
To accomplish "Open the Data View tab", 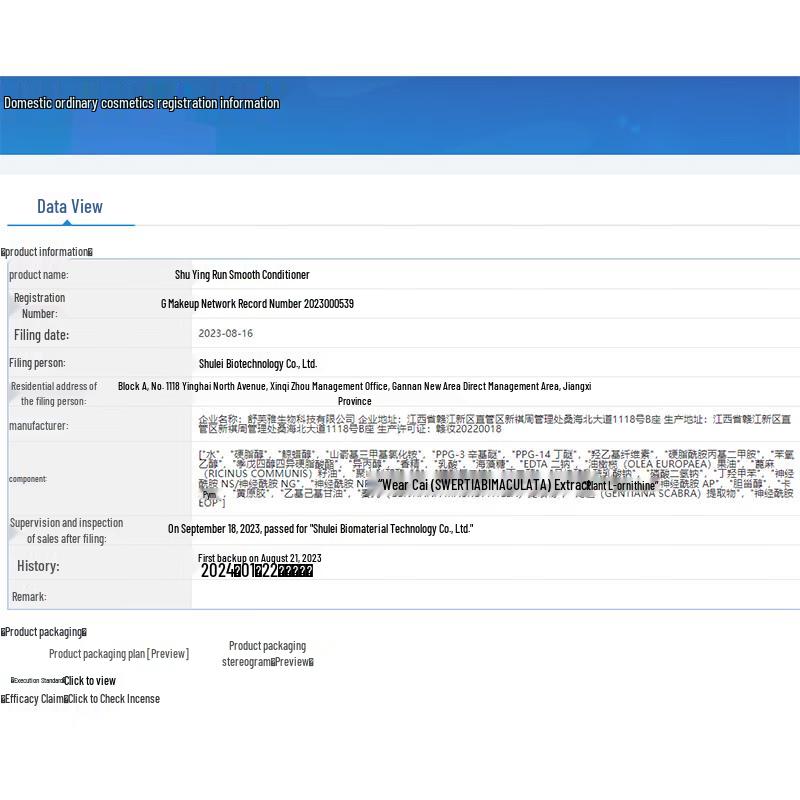I will click(x=70, y=207).
